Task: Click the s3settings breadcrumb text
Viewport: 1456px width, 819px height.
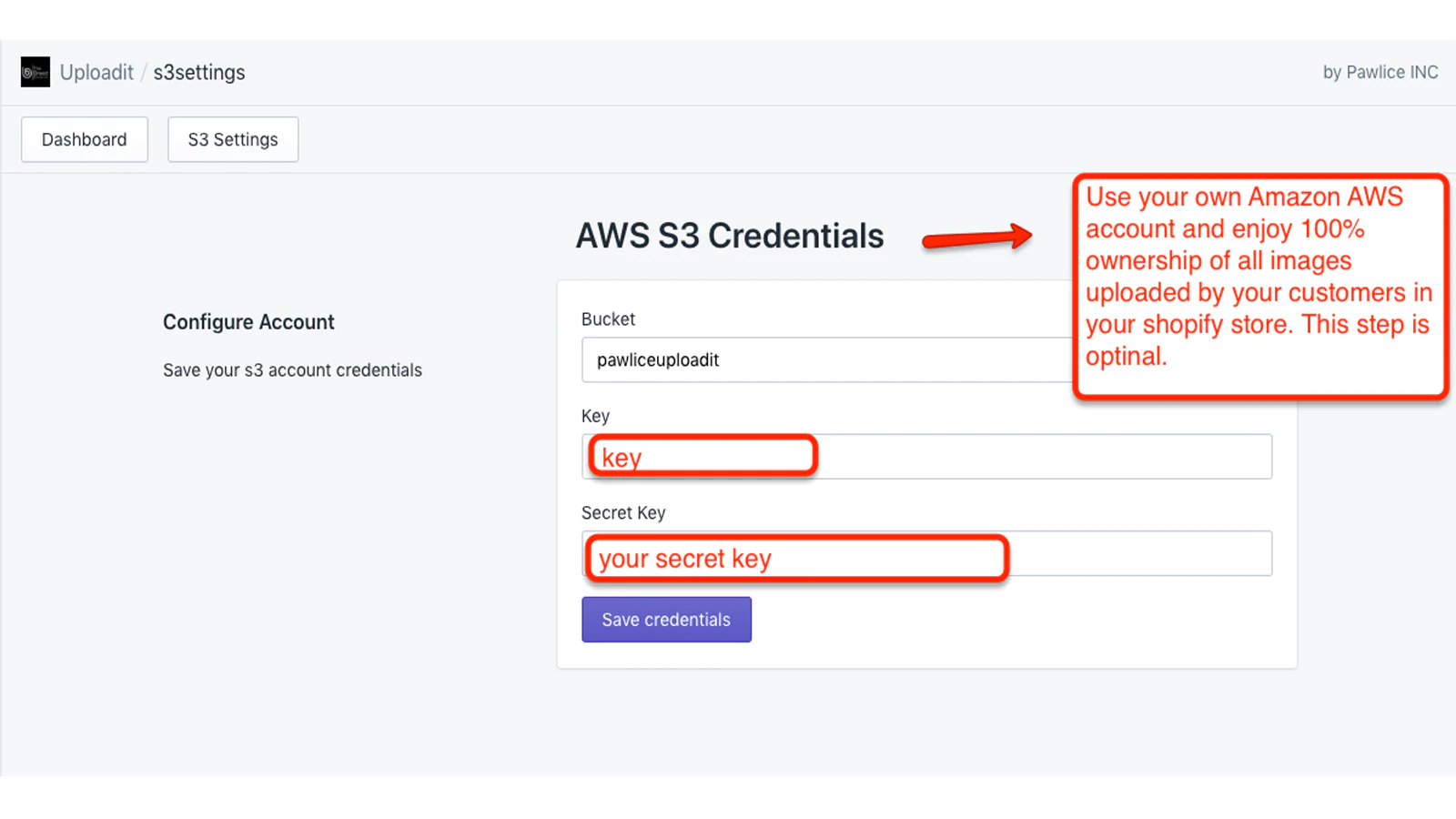Action: click(x=199, y=72)
